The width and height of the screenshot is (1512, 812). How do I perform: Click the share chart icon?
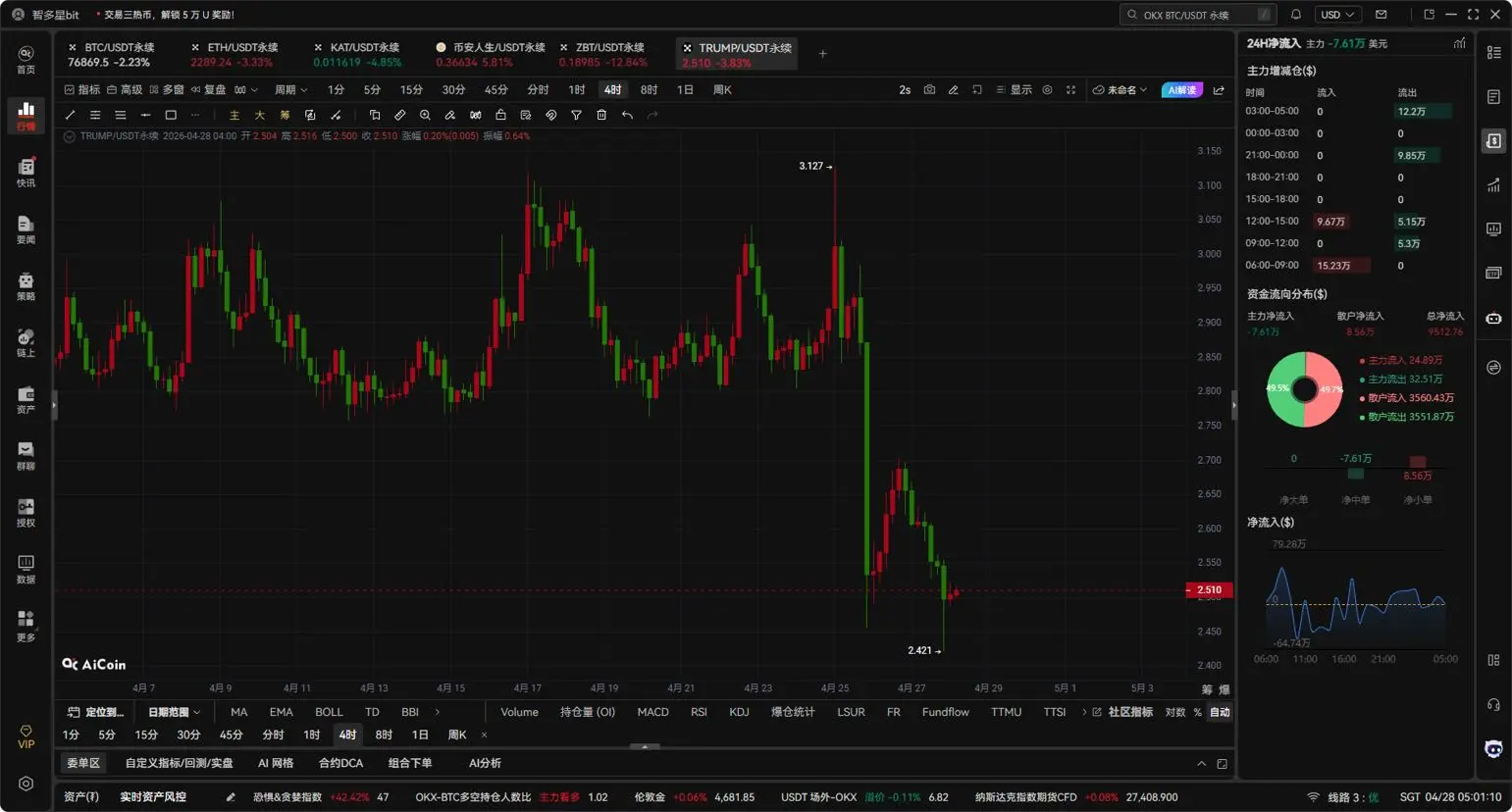click(1219, 89)
